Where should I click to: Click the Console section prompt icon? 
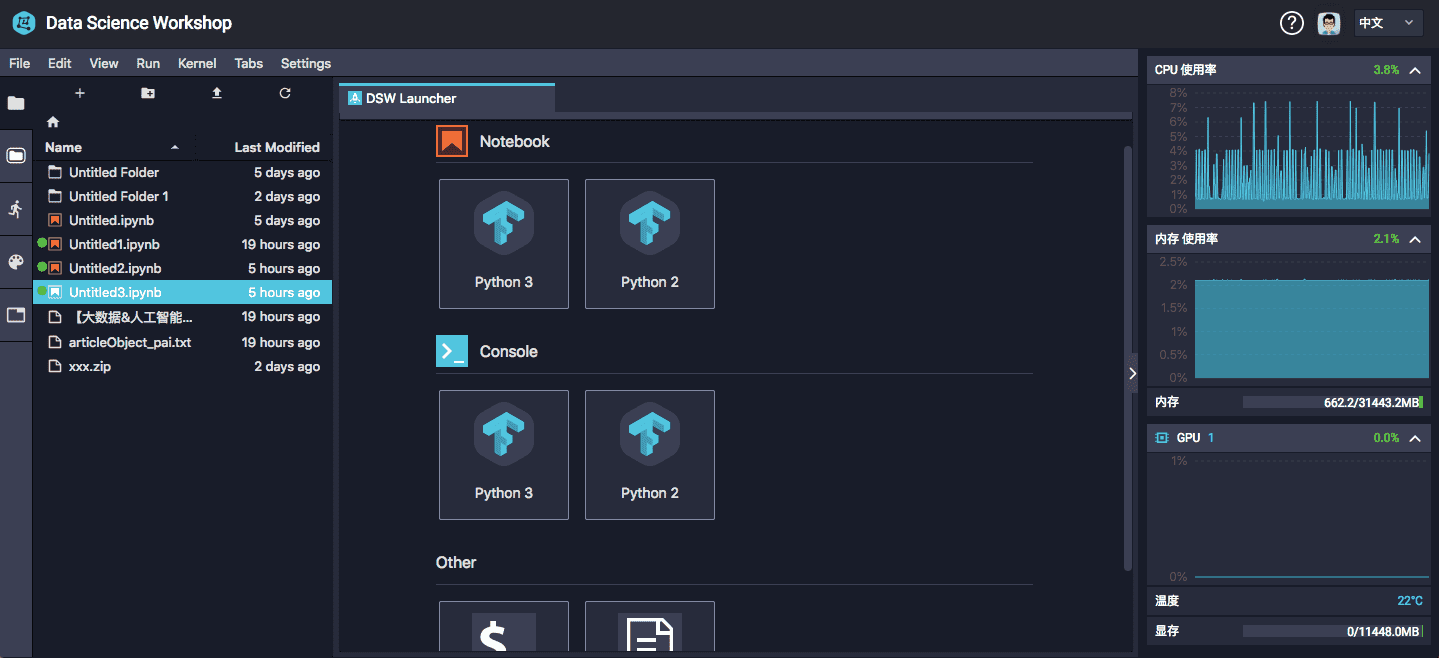[452, 351]
